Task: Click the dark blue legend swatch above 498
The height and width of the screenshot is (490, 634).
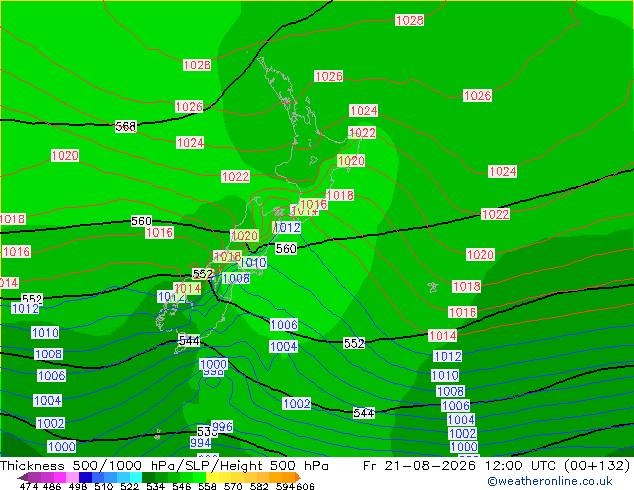Action: (x=85, y=477)
